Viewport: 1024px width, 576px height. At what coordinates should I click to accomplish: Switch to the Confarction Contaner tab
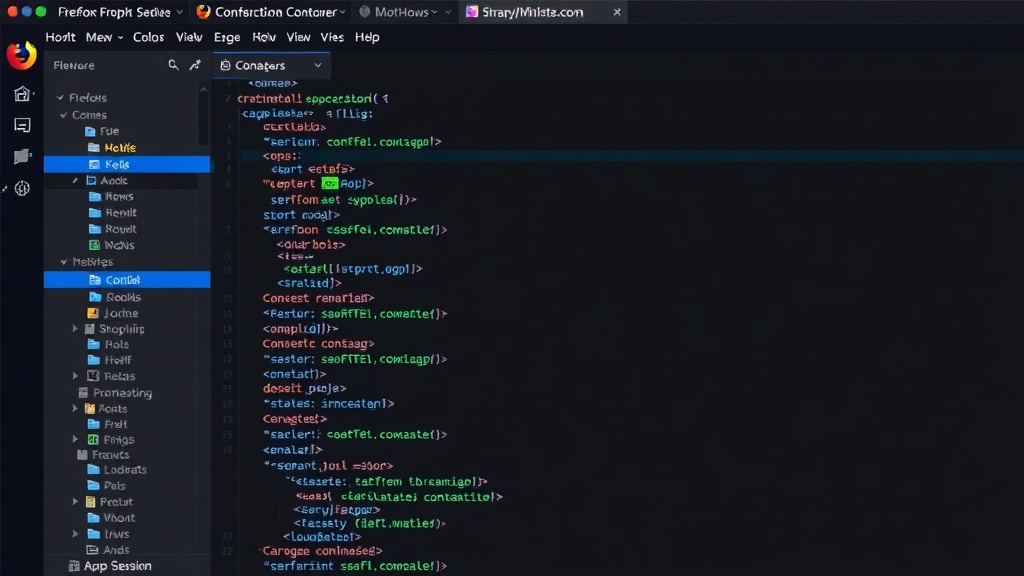pos(271,12)
